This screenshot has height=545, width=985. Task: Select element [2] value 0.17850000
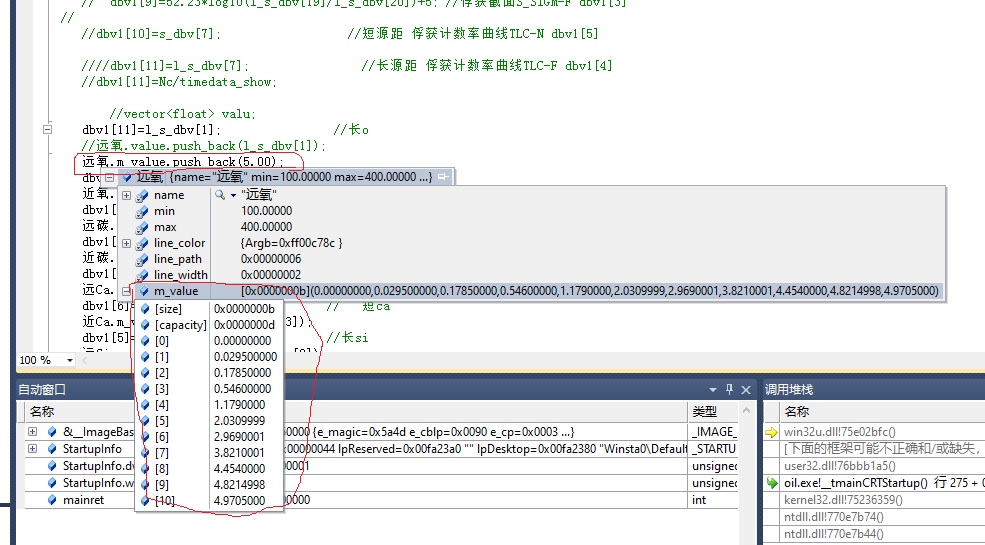click(x=242, y=373)
